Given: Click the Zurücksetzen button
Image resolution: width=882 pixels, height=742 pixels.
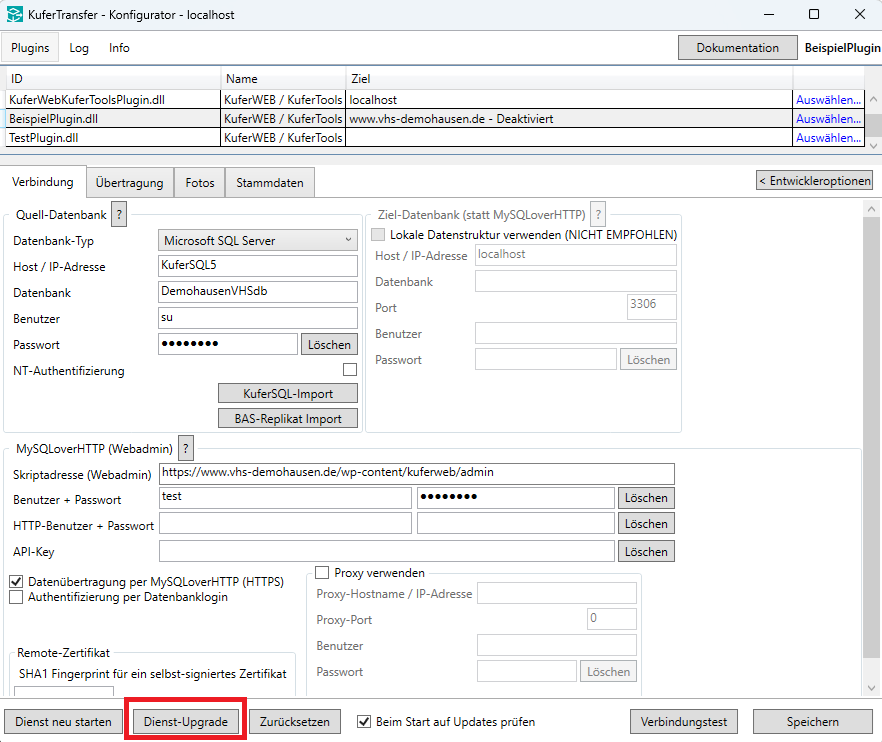Looking at the screenshot, I should pyautogui.click(x=295, y=722).
